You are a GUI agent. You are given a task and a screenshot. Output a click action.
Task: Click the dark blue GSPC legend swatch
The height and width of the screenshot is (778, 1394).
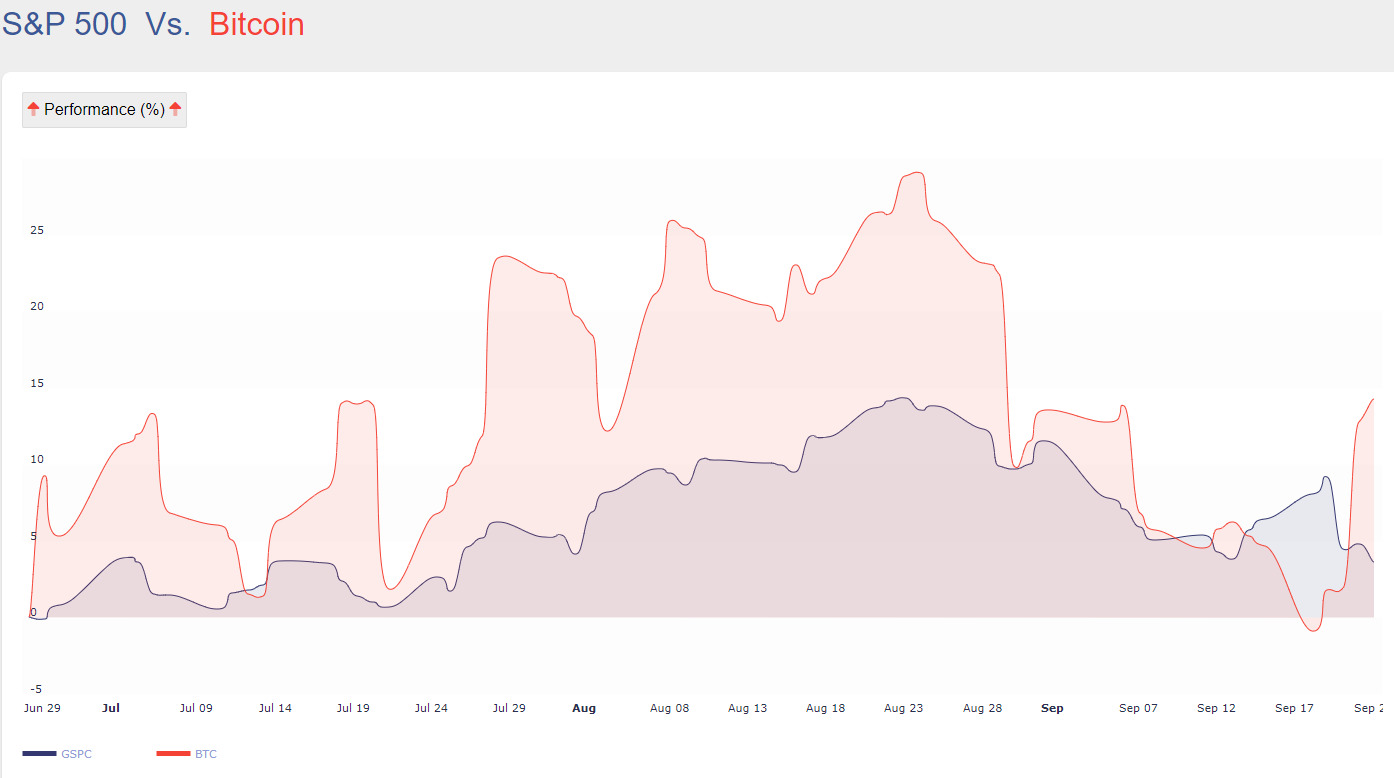click(39, 753)
